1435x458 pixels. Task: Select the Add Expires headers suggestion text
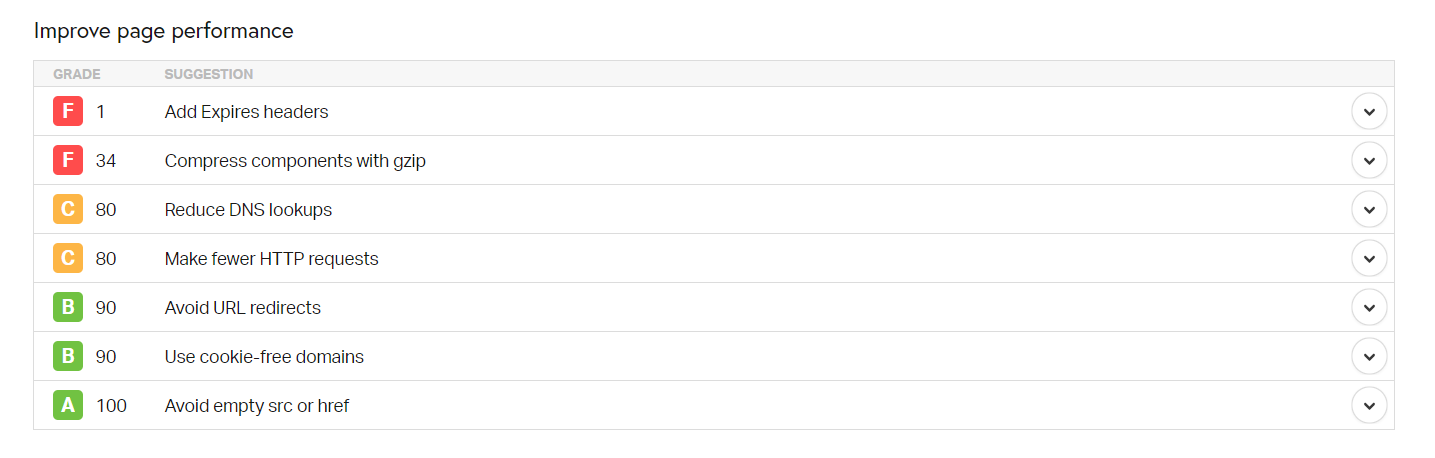[246, 112]
